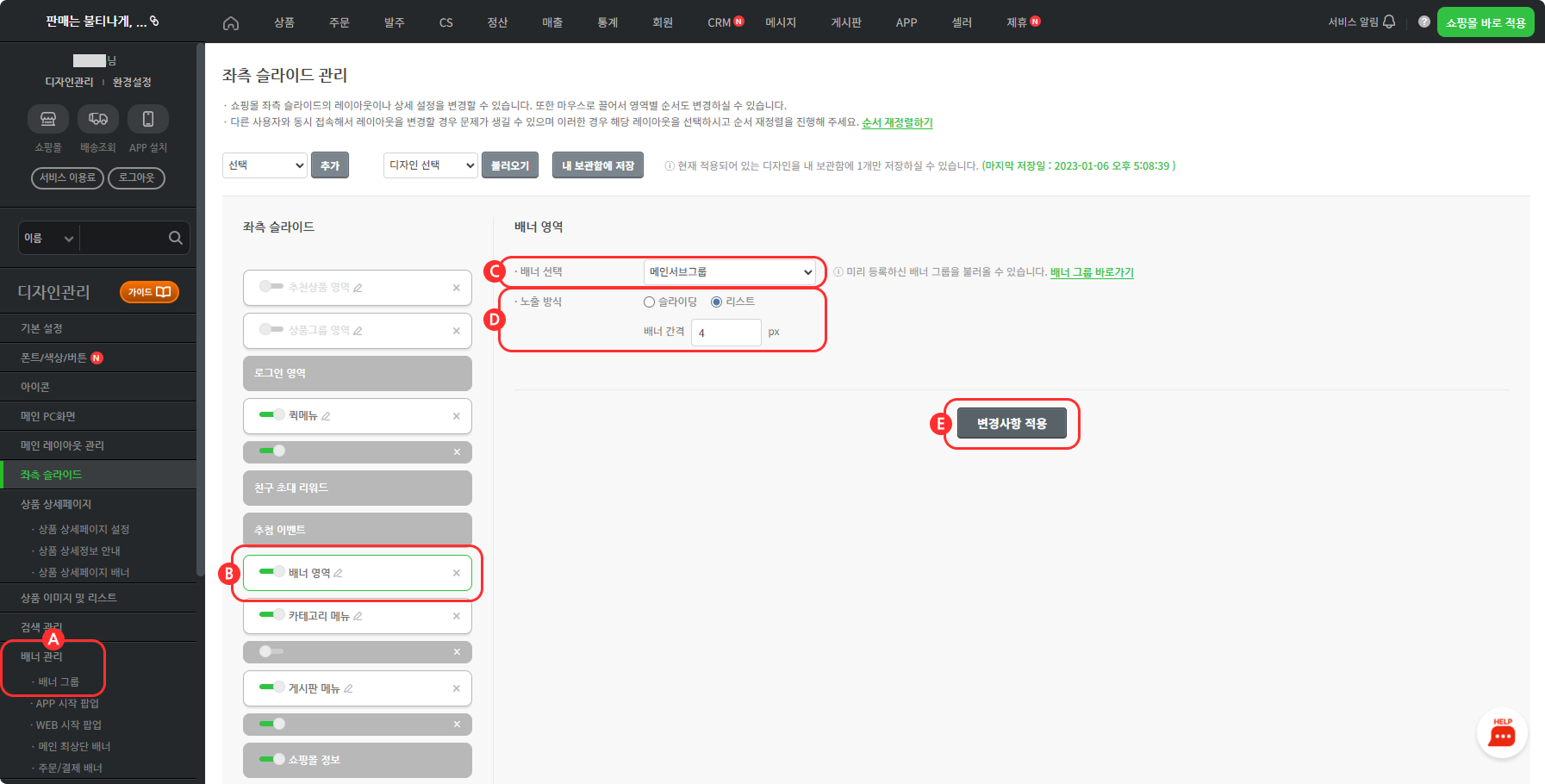Click the 불러오기 button
This screenshot has width=1545, height=784.
(x=510, y=165)
